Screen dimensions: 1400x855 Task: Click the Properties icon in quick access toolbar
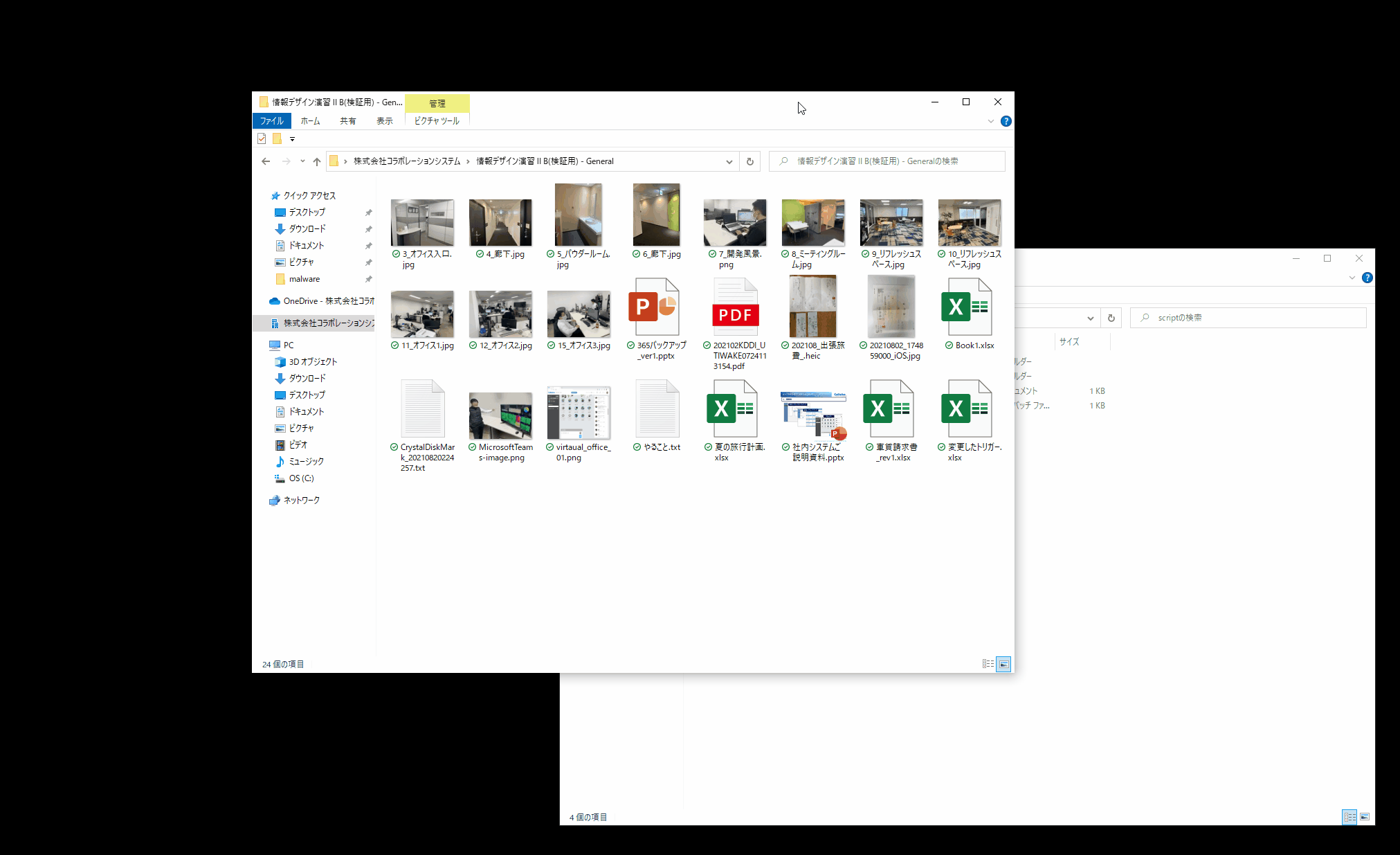262,138
